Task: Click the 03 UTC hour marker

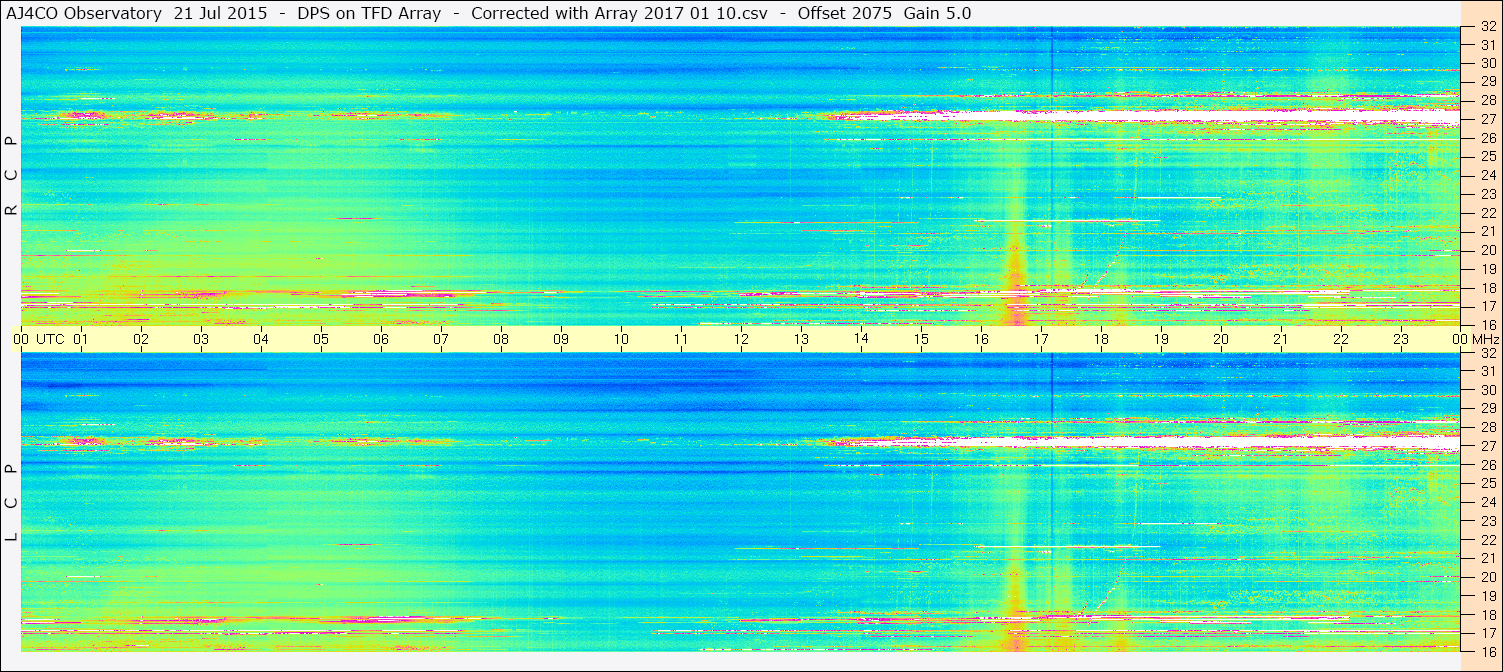Action: point(201,339)
